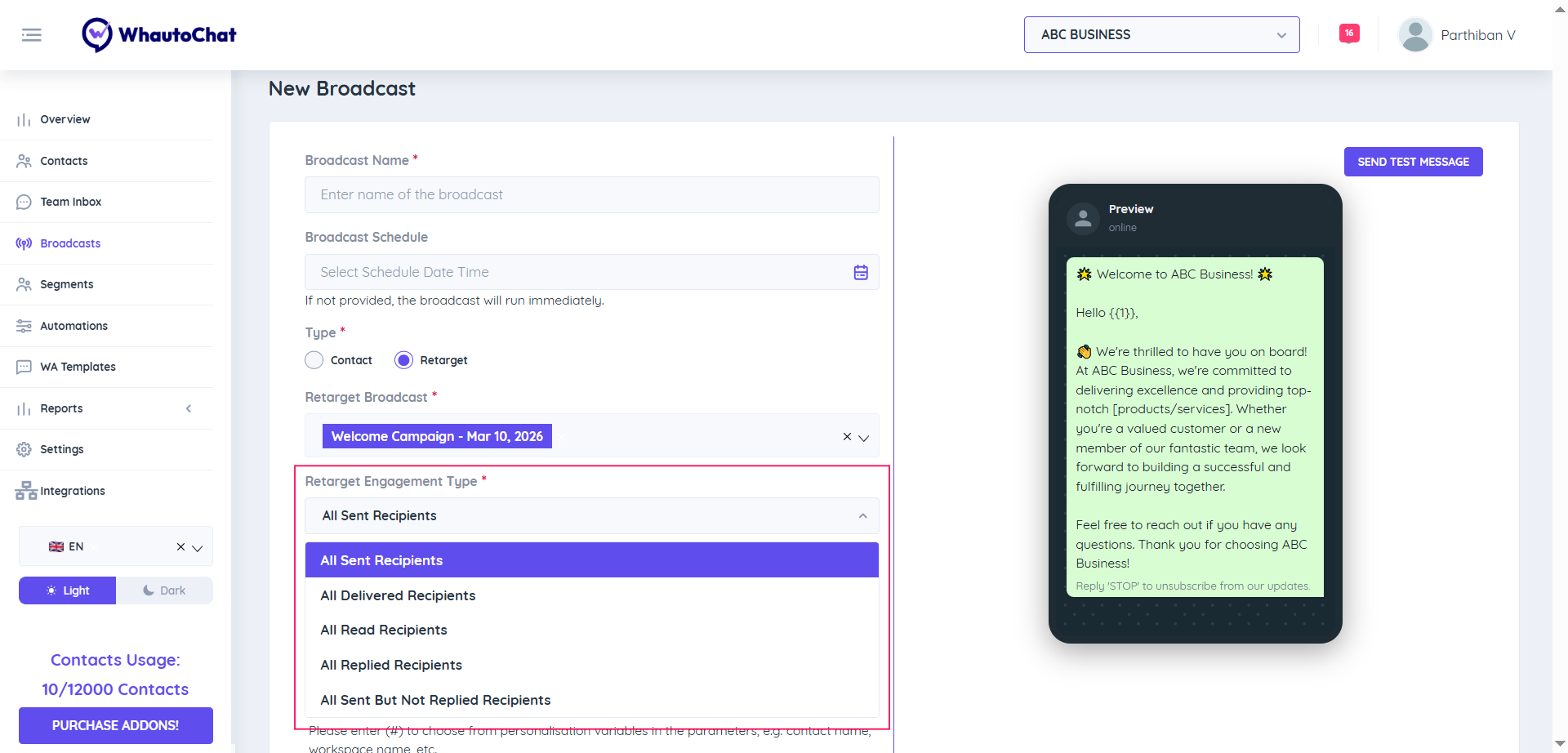
Task: Click the Integrations network icon
Action: [25, 491]
